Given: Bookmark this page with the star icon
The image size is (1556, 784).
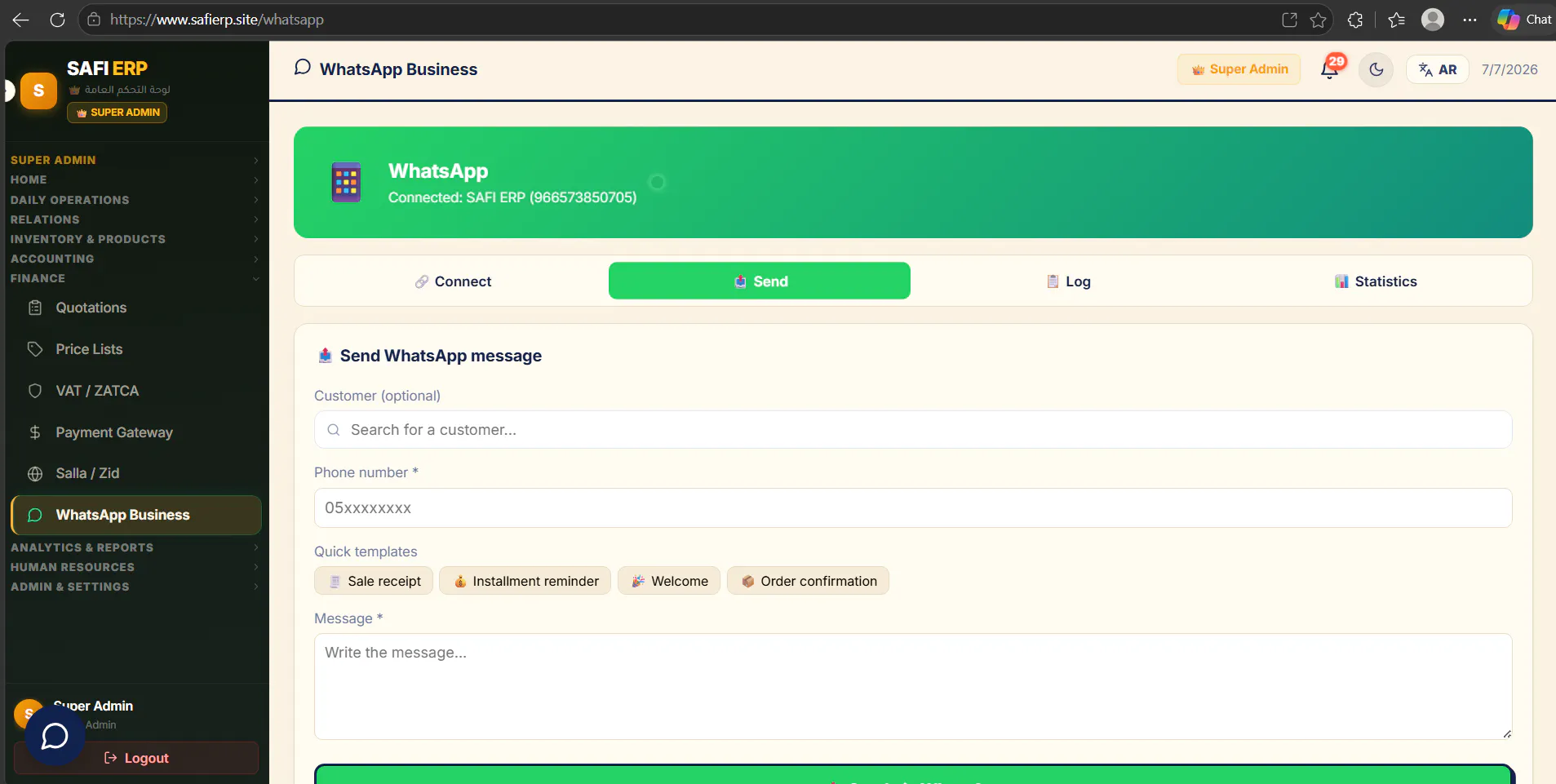Looking at the screenshot, I should [x=1319, y=20].
